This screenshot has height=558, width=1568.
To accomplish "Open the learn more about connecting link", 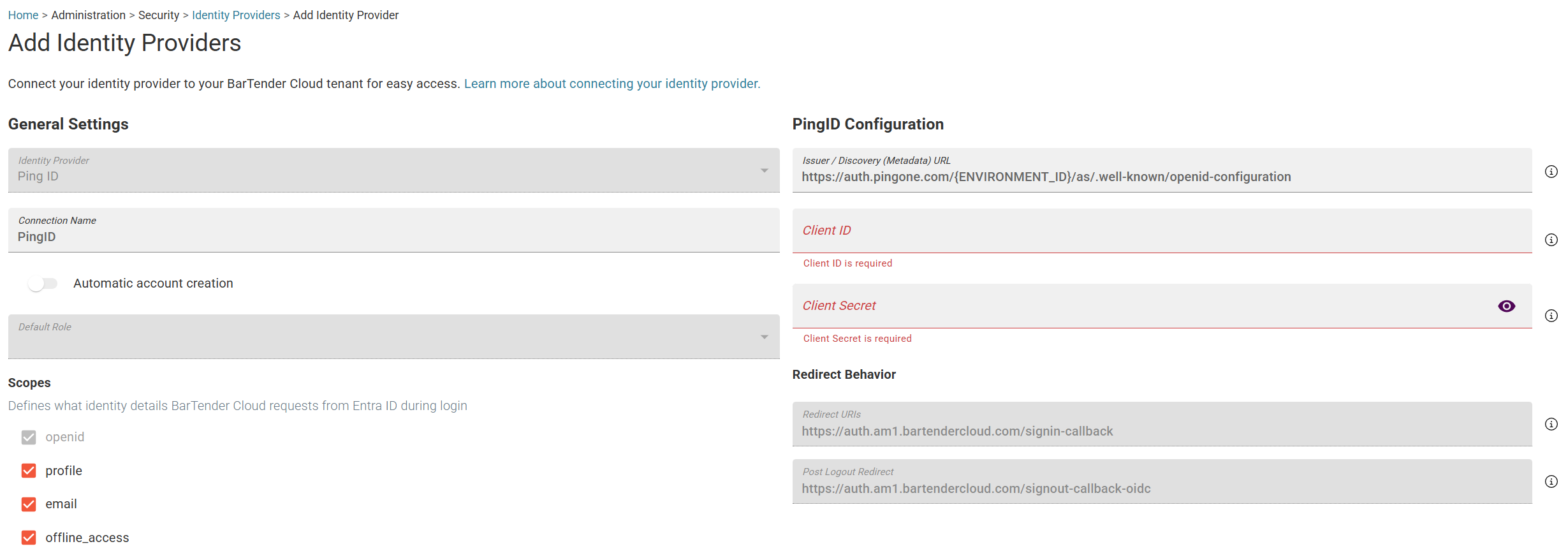I will [x=612, y=84].
